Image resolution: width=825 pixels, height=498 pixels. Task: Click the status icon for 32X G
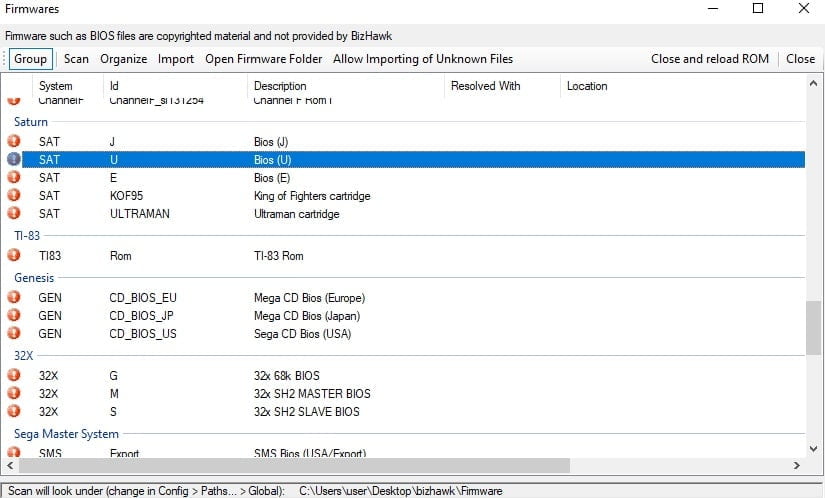point(14,375)
